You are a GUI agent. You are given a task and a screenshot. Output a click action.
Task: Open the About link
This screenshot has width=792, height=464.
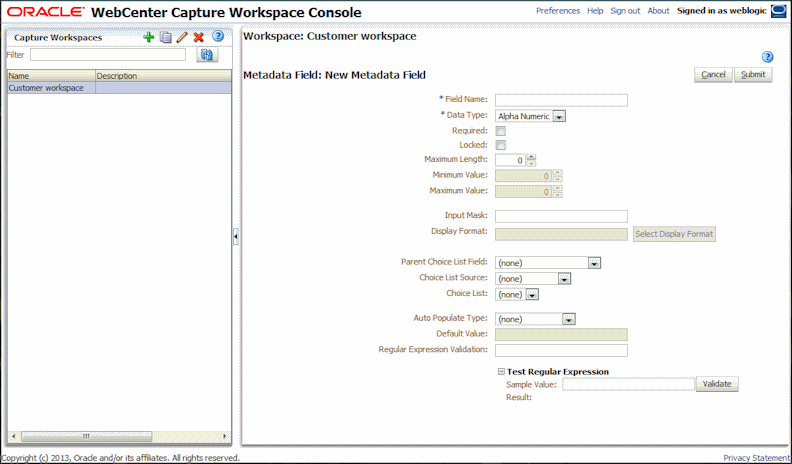(658, 11)
